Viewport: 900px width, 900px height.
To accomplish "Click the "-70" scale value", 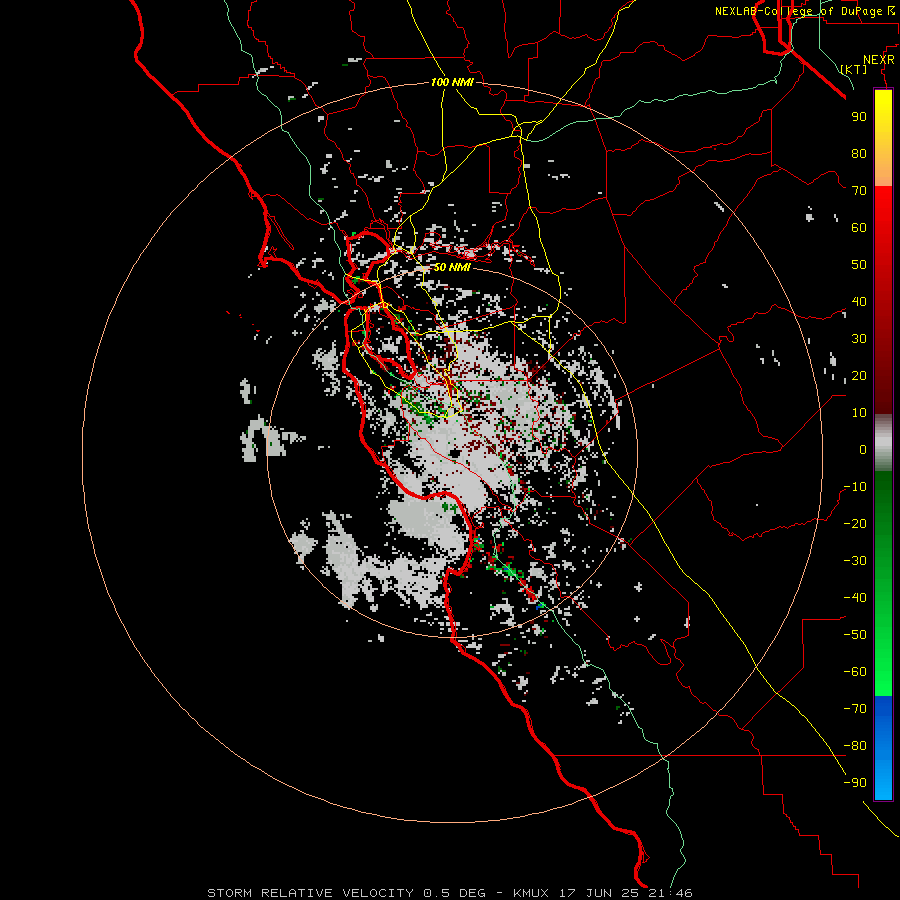I will (855, 709).
